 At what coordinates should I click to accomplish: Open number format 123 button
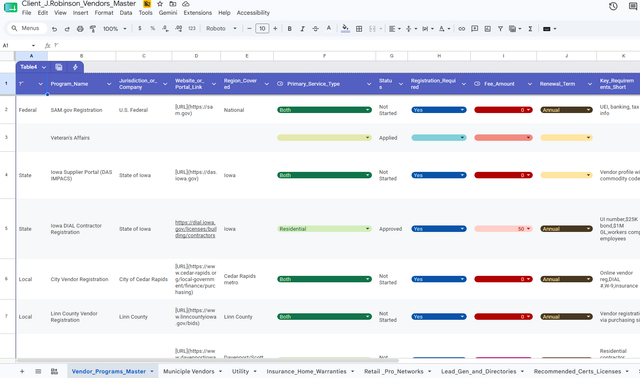(192, 29)
